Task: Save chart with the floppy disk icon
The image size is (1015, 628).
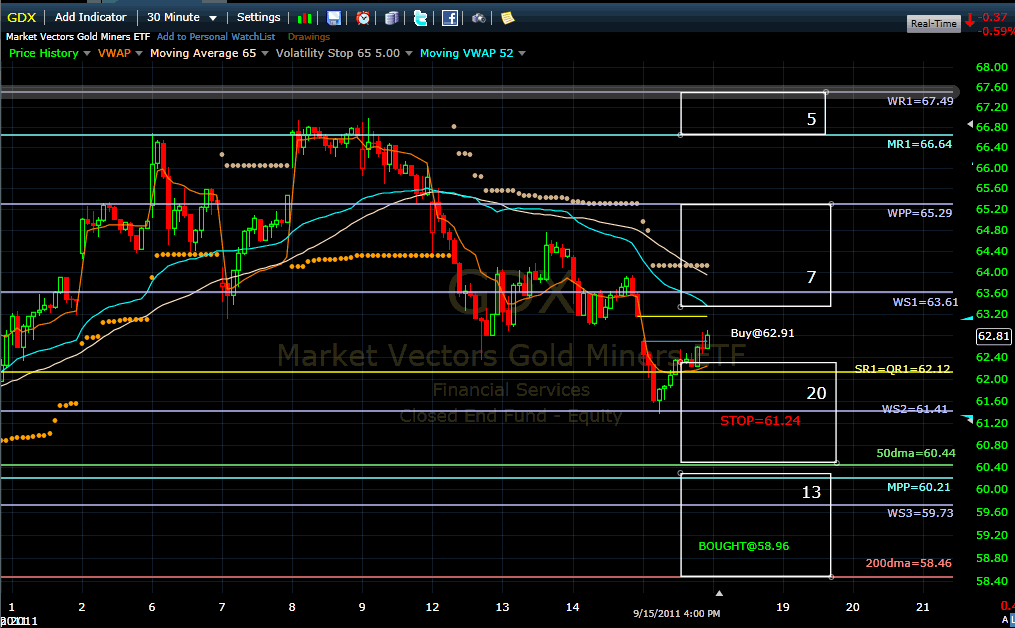Action: (334, 17)
